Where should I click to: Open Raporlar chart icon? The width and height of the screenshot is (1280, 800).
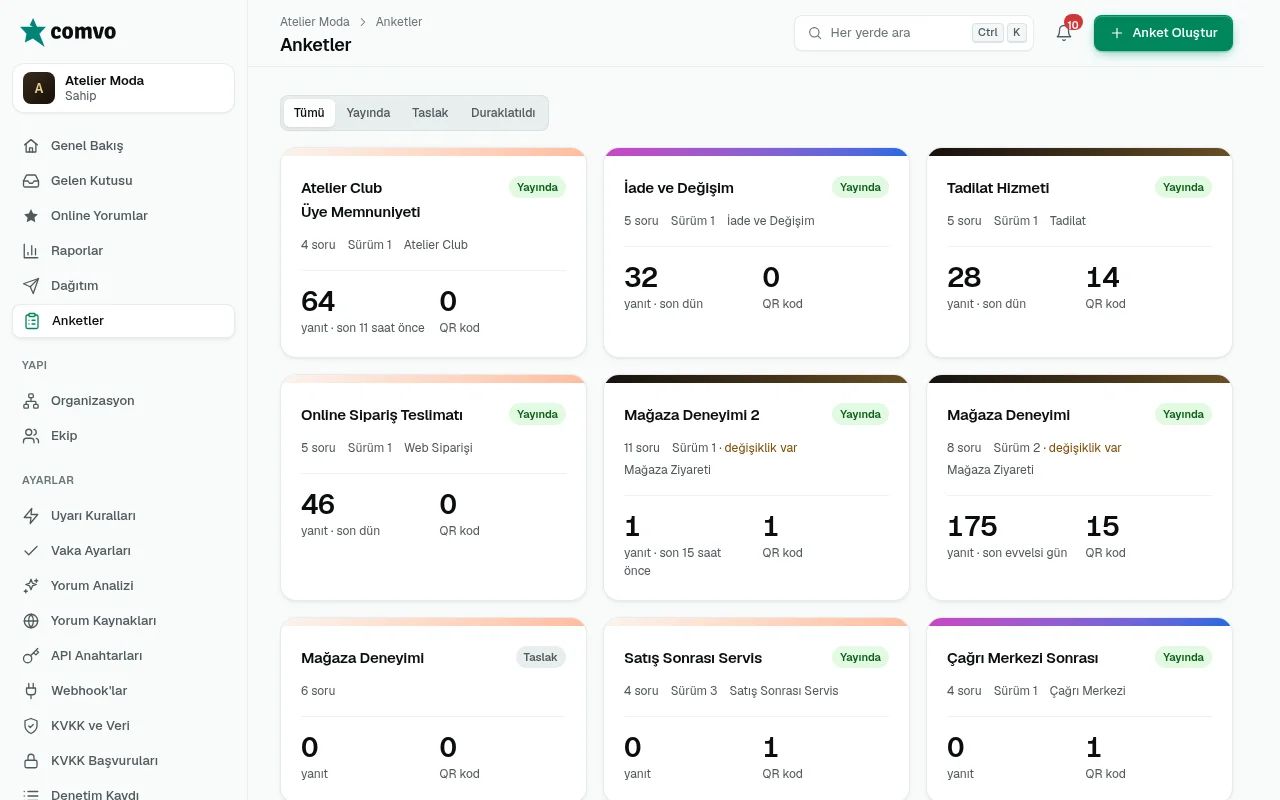pyautogui.click(x=31, y=251)
